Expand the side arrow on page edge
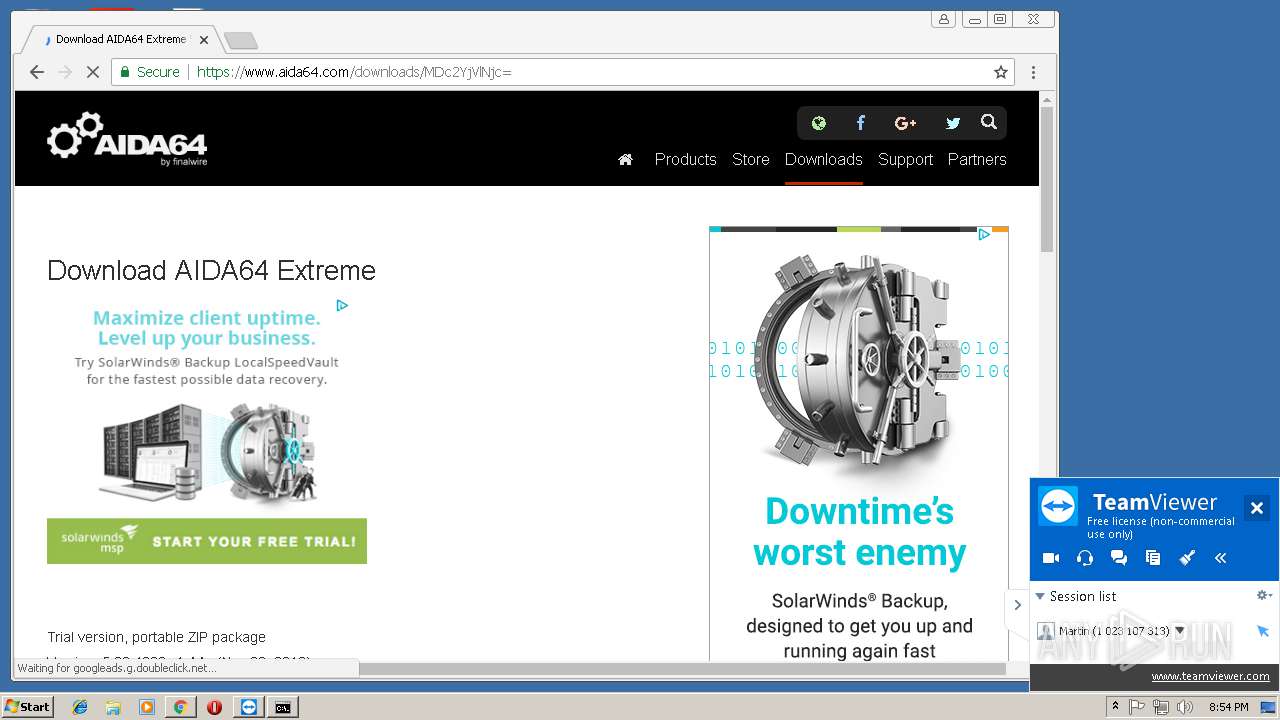The width and height of the screenshot is (1280, 720). click(1017, 605)
